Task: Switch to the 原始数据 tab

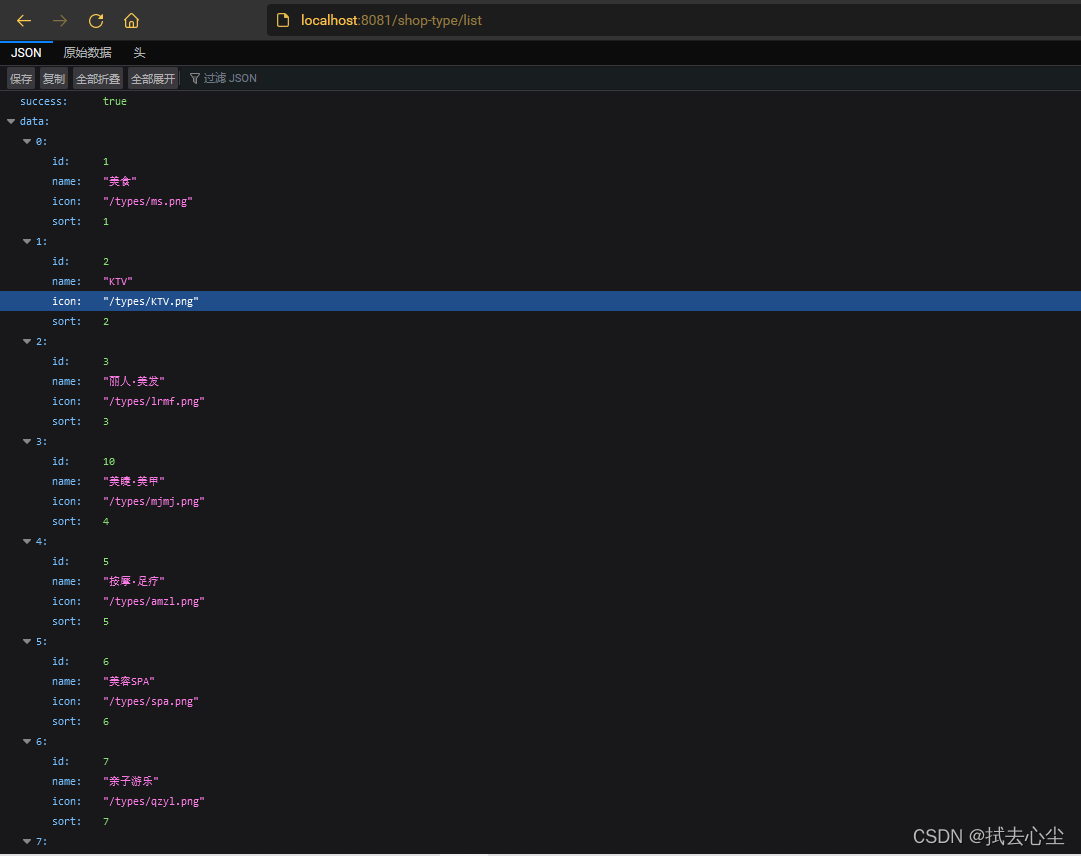Action: (x=88, y=52)
